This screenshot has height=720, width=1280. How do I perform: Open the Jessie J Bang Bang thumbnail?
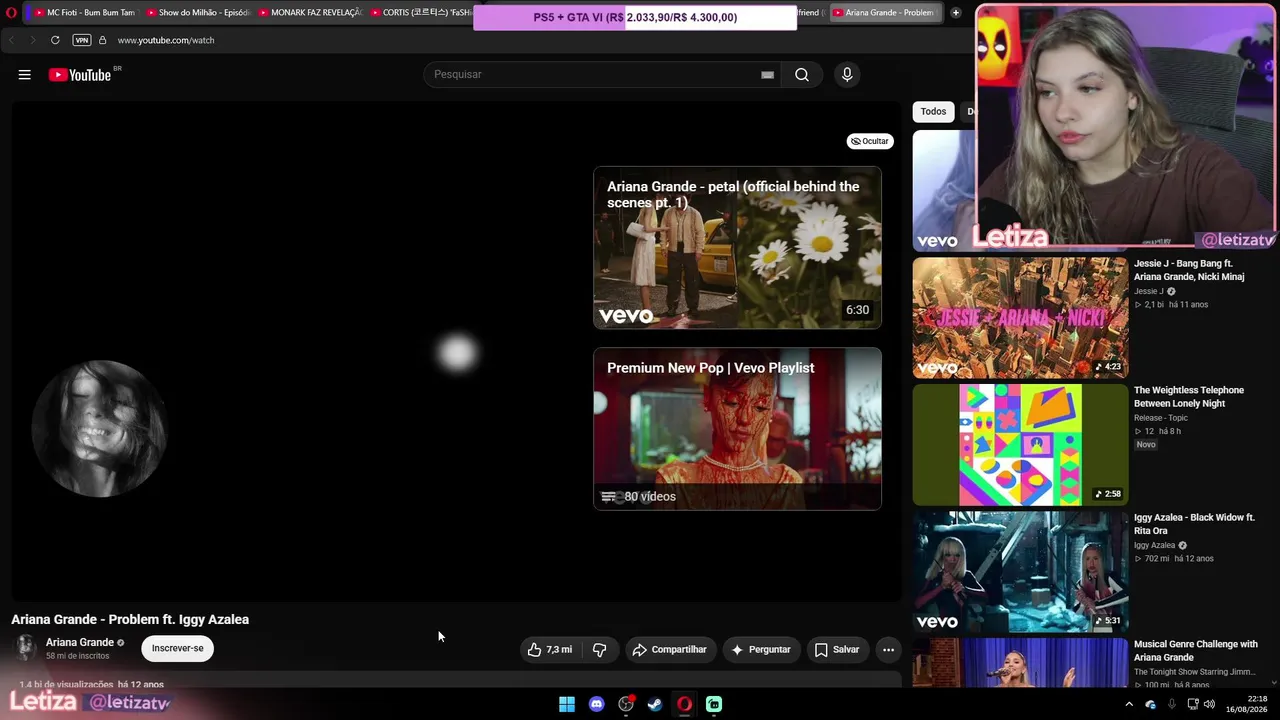(1020, 318)
